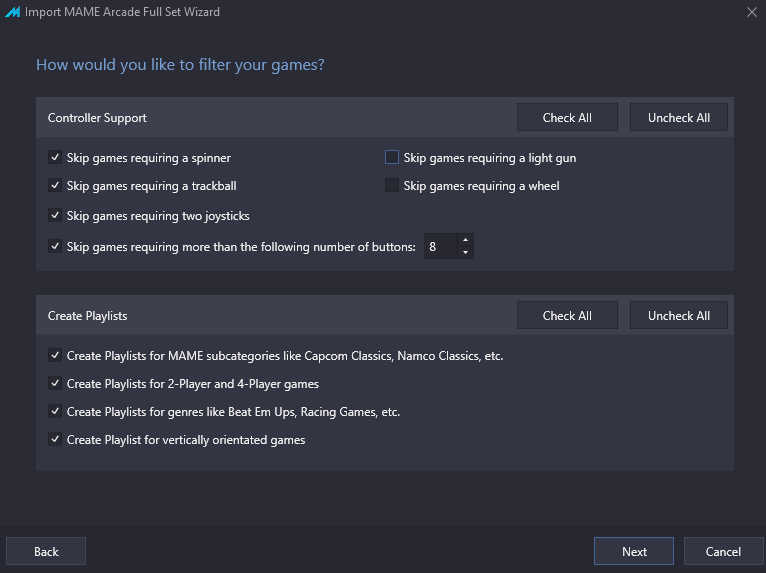Click Uncheck All in Create Playlists
The image size is (766, 573).
[x=679, y=315]
